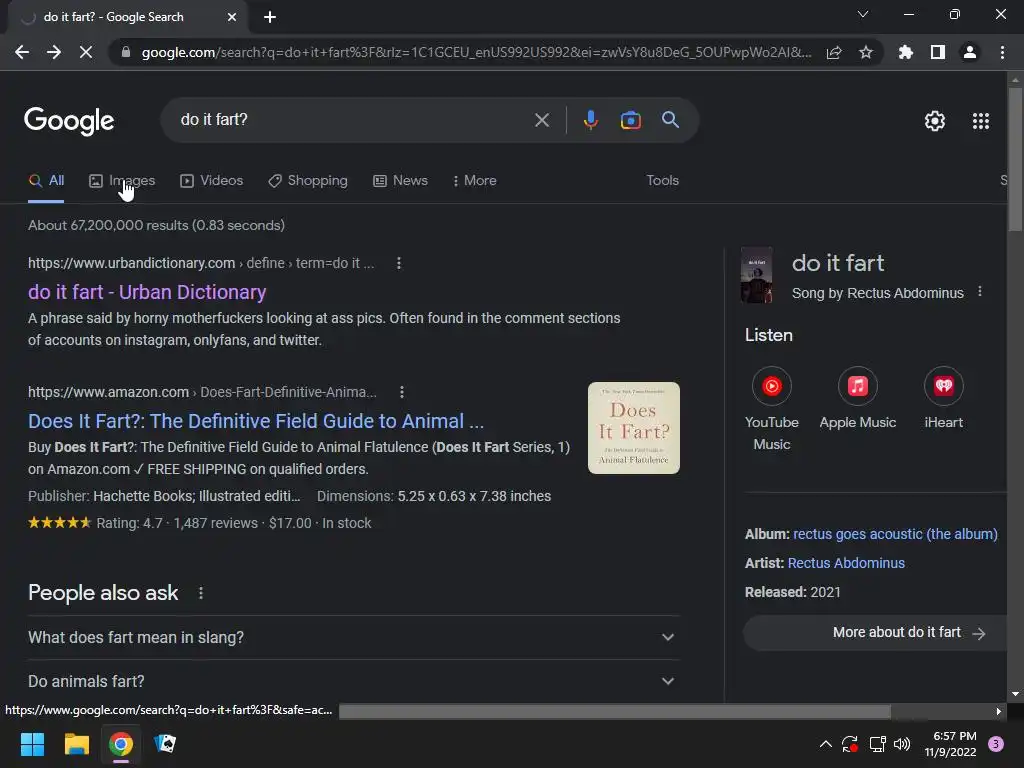This screenshot has width=1024, height=768.
Task: Submit search with the magnifier icon
Action: 671,120
